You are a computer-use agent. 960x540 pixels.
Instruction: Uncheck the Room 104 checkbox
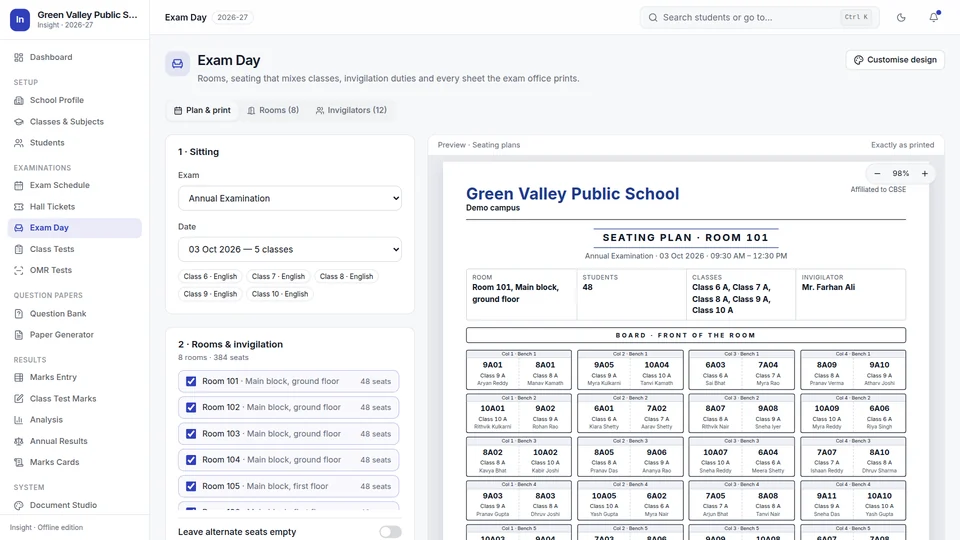pos(191,460)
